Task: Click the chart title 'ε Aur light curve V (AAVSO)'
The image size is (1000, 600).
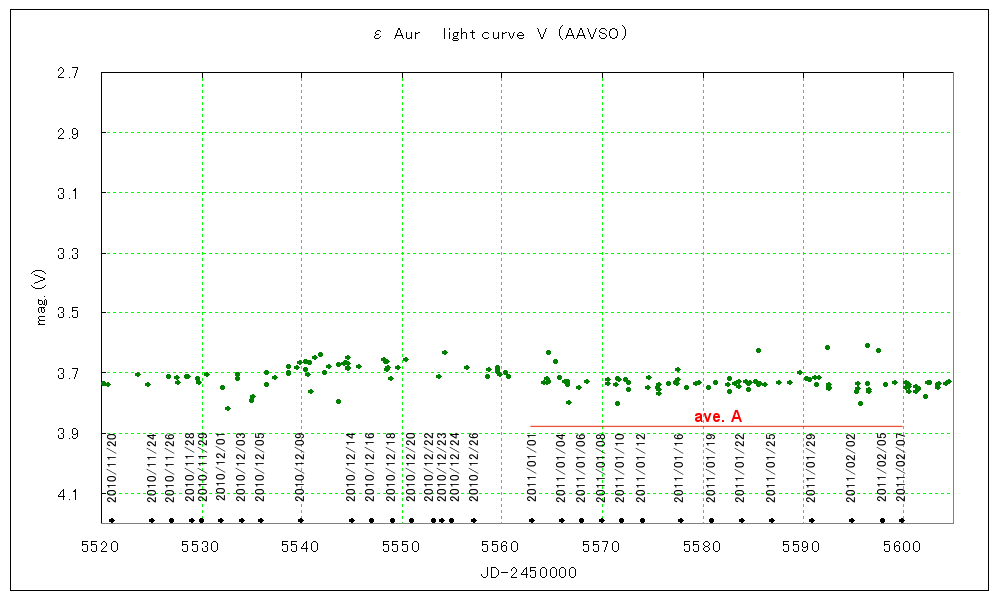Action: point(499,34)
